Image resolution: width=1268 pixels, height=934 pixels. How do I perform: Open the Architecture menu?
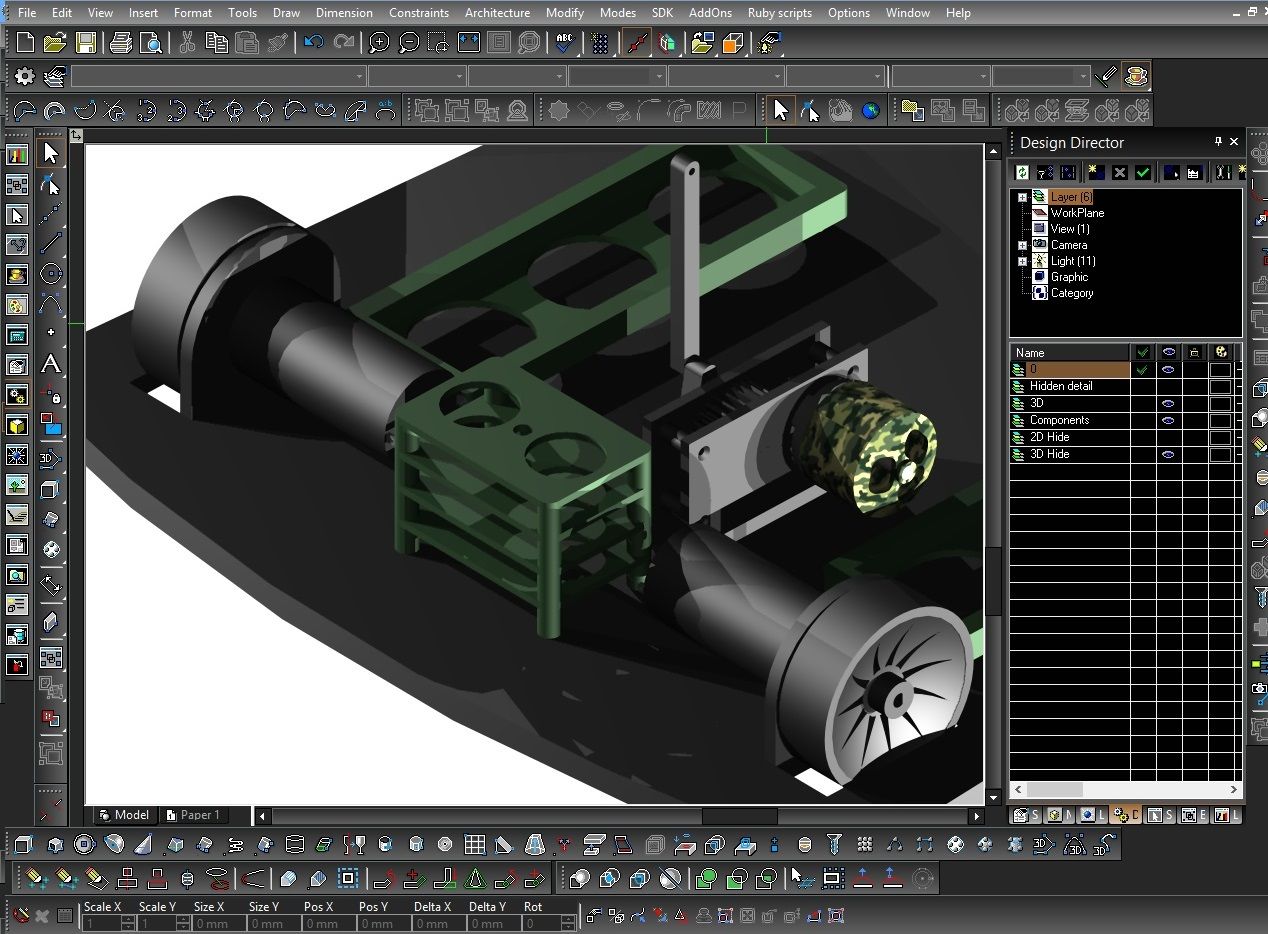[497, 13]
